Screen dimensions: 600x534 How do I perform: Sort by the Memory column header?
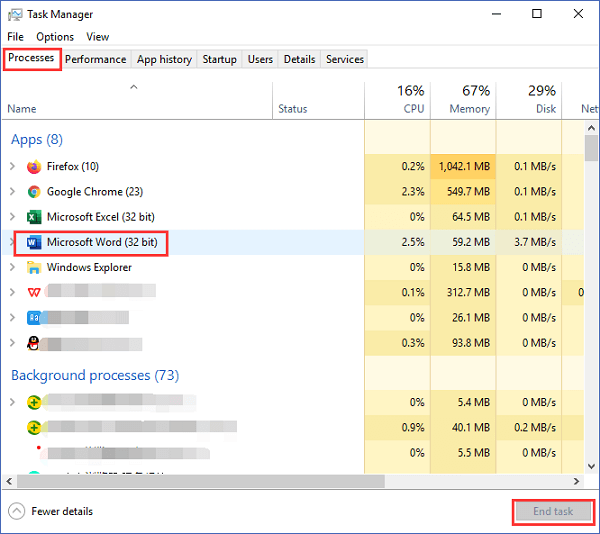coord(463,100)
